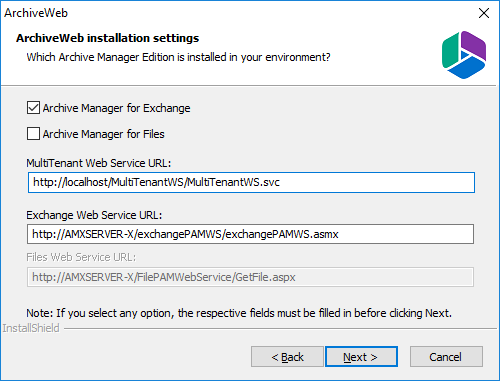The image size is (500, 381).
Task: Click the 'ArchiveWeb installation settings' heading
Action: coord(107,38)
